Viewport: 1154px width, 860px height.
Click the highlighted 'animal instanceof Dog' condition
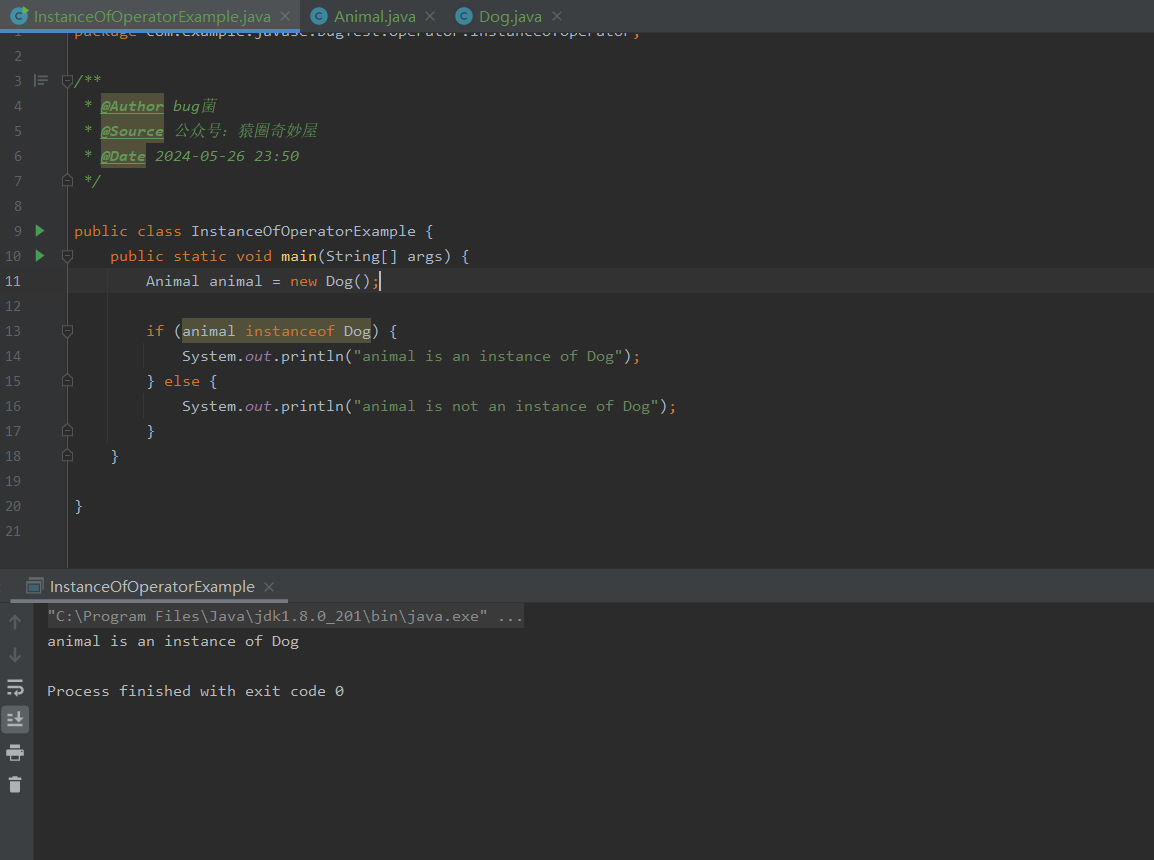276,331
